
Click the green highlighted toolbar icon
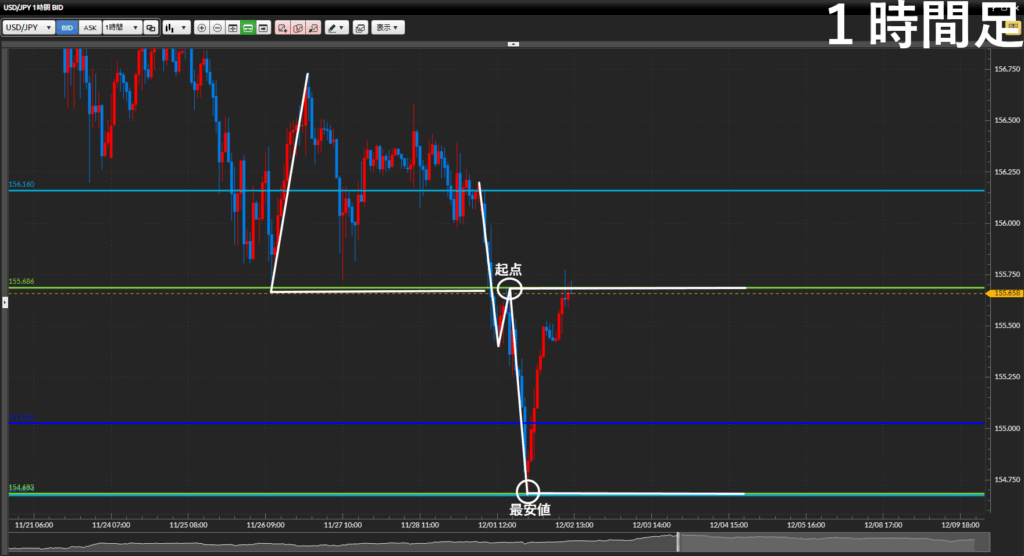(247, 28)
